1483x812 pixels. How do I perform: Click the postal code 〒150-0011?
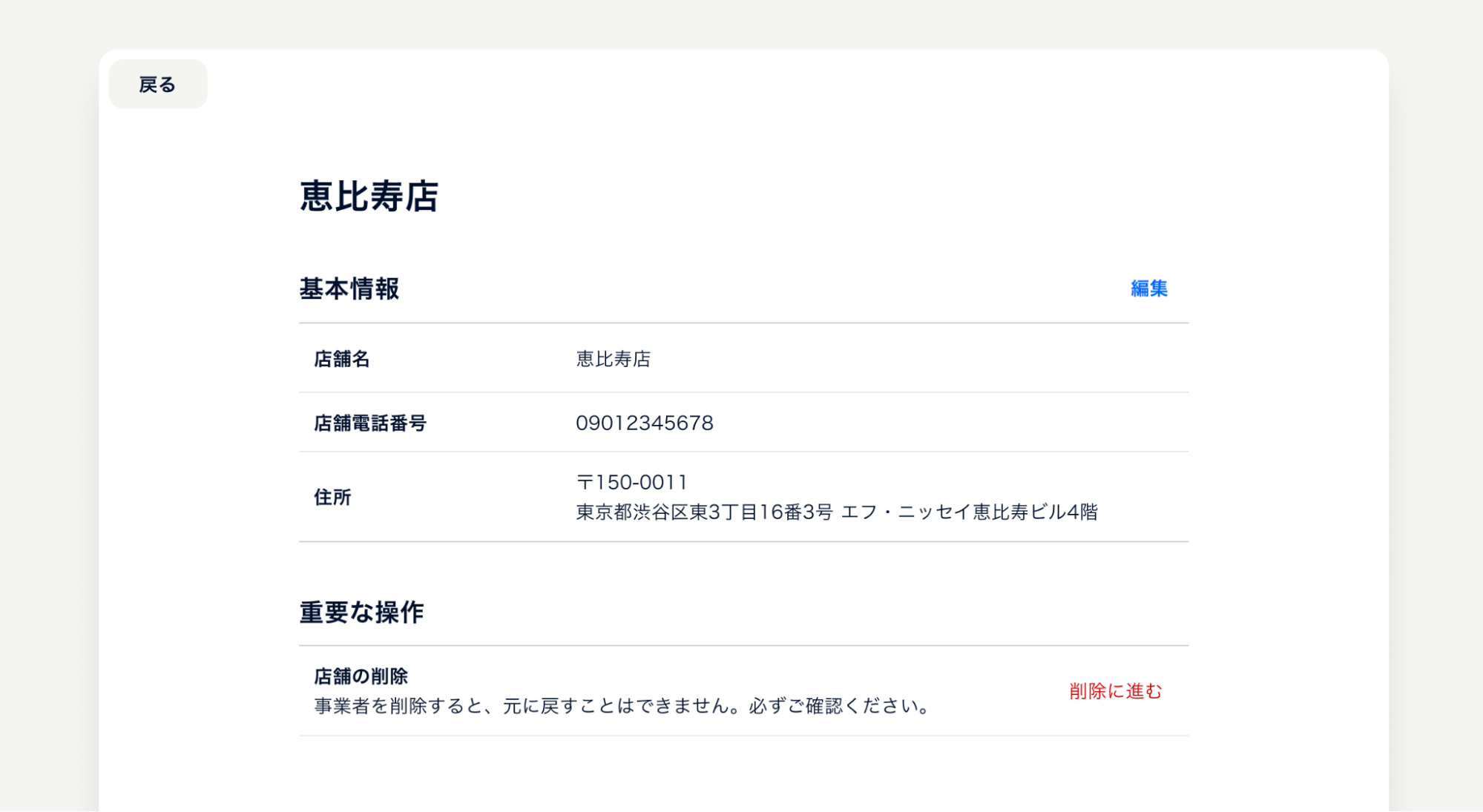(x=631, y=481)
